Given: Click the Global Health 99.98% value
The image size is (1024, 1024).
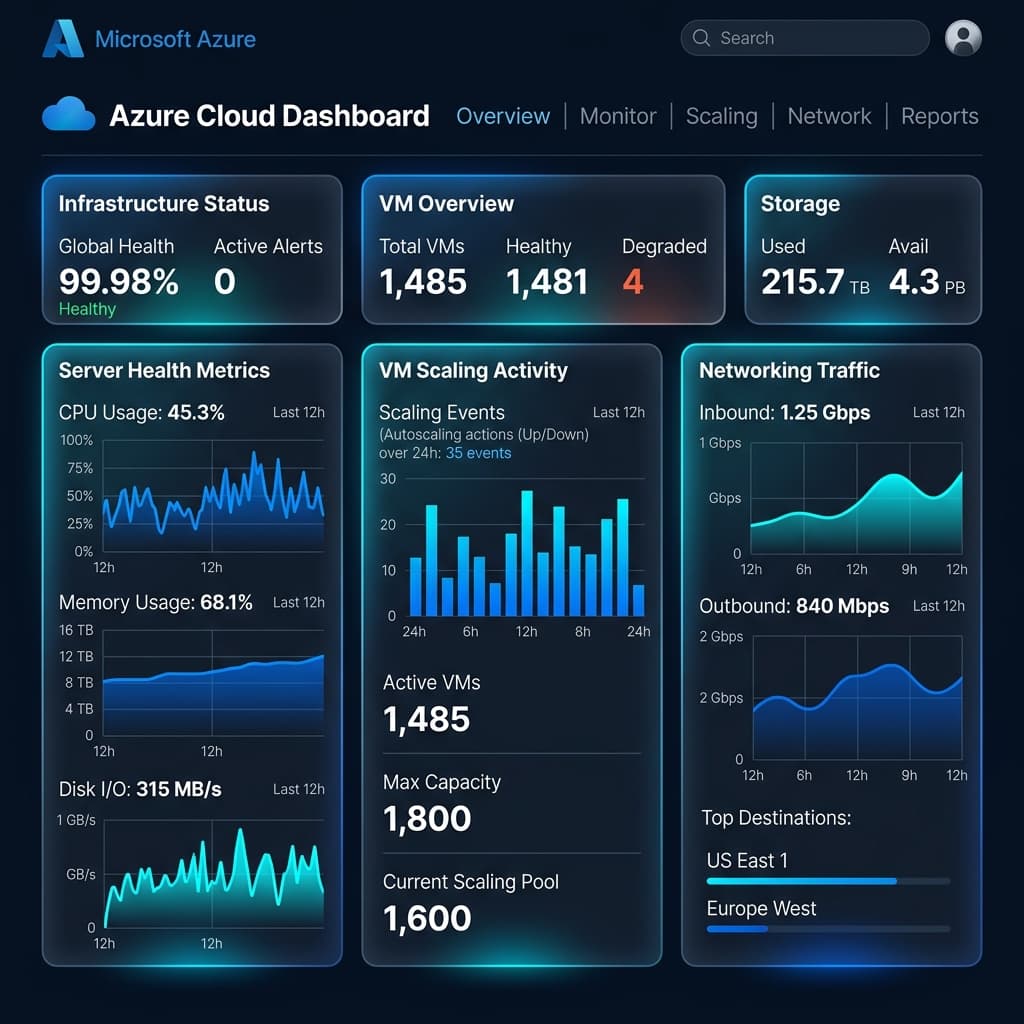Looking at the screenshot, I should click(x=119, y=282).
